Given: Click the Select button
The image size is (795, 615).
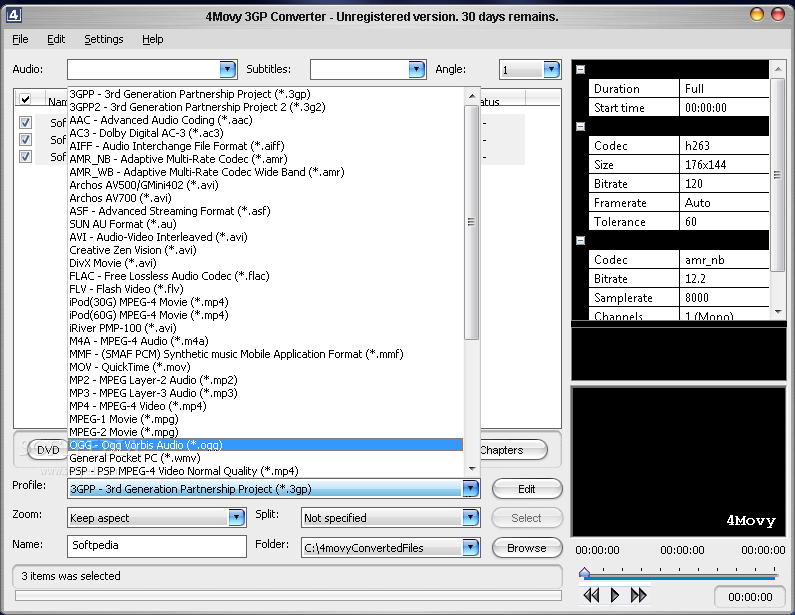Looking at the screenshot, I should click(527, 518).
